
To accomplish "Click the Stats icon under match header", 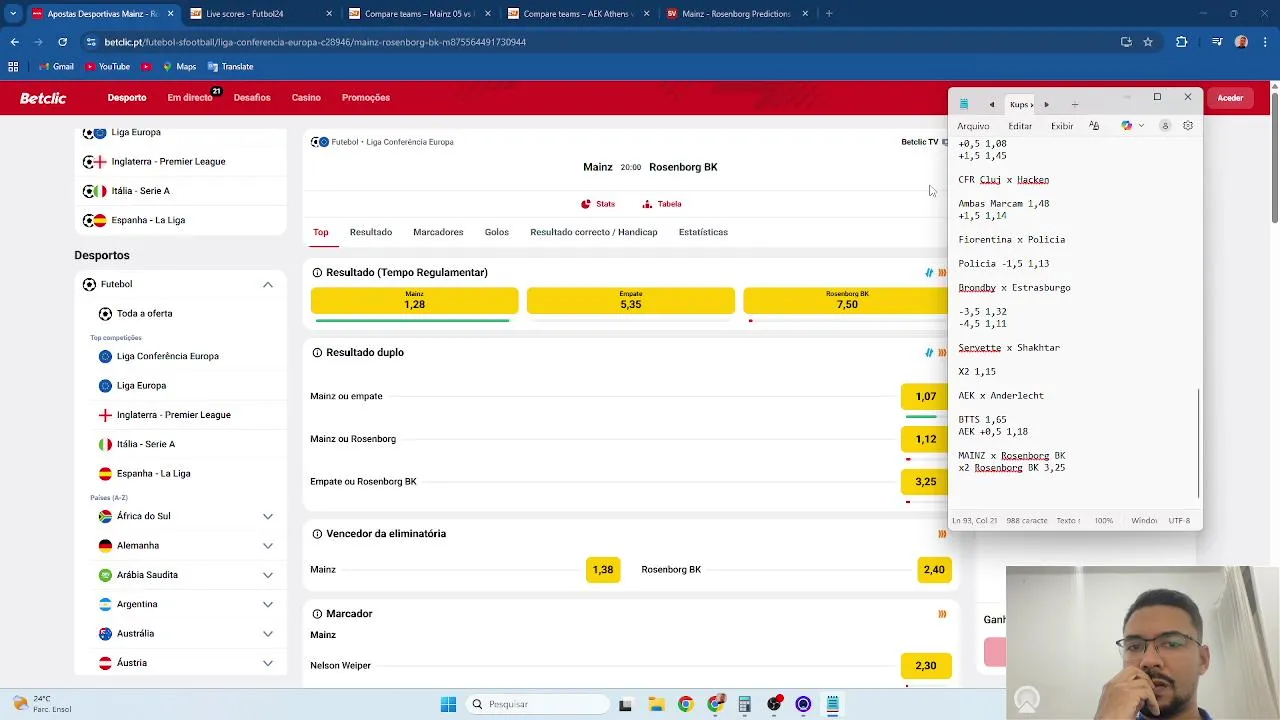I will [x=586, y=204].
